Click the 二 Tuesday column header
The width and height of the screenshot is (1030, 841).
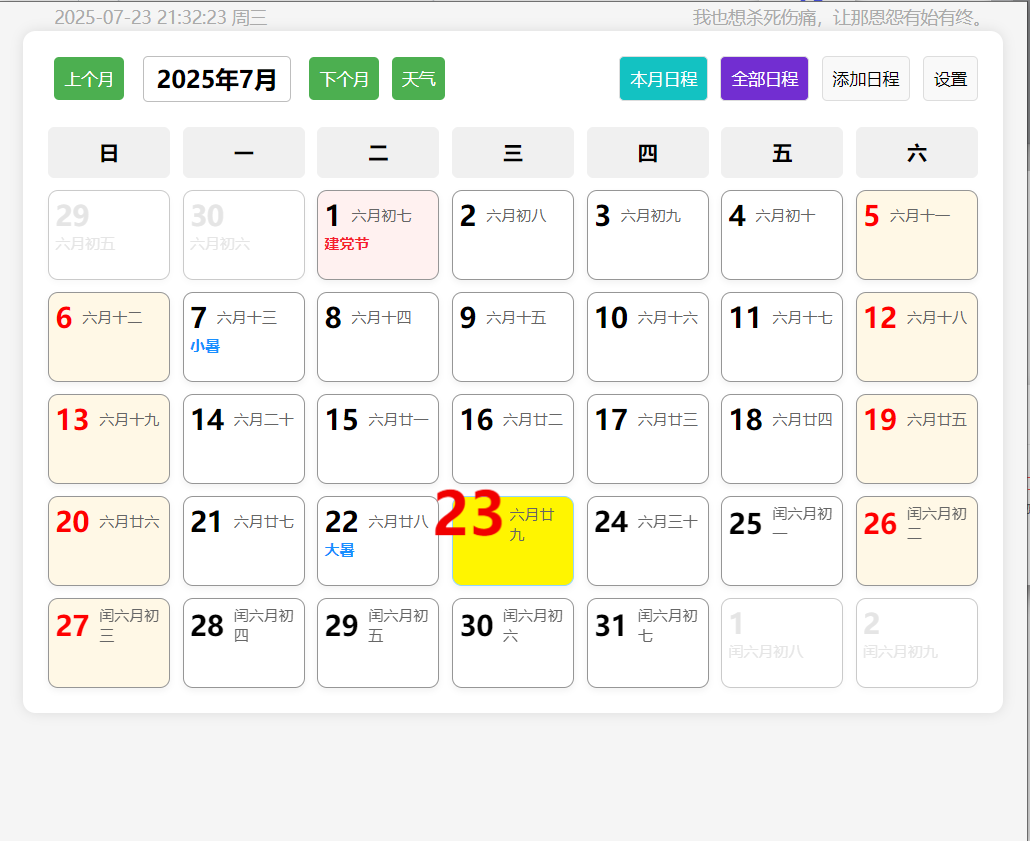(x=378, y=152)
